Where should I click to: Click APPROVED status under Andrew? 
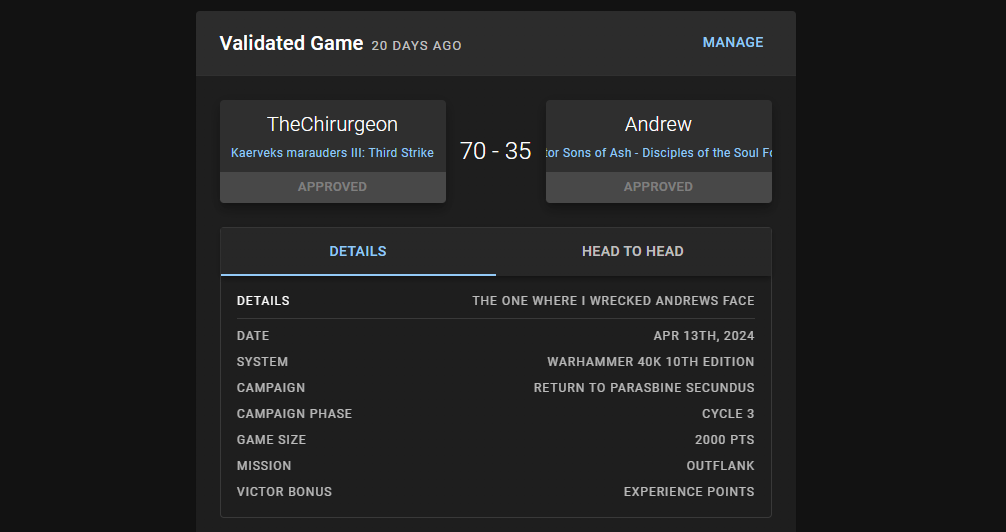[658, 187]
